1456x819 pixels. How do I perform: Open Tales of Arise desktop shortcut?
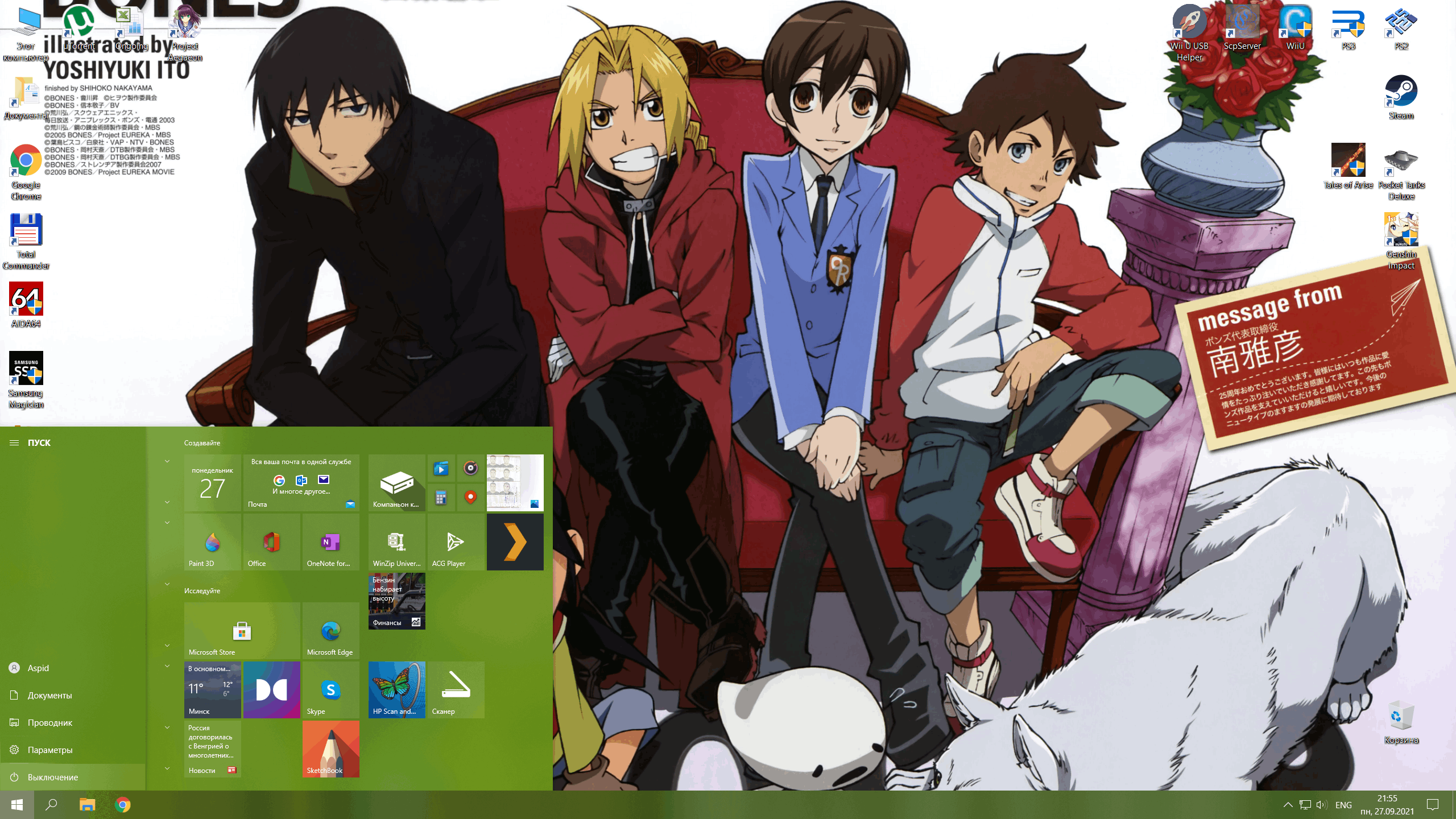point(1348,167)
